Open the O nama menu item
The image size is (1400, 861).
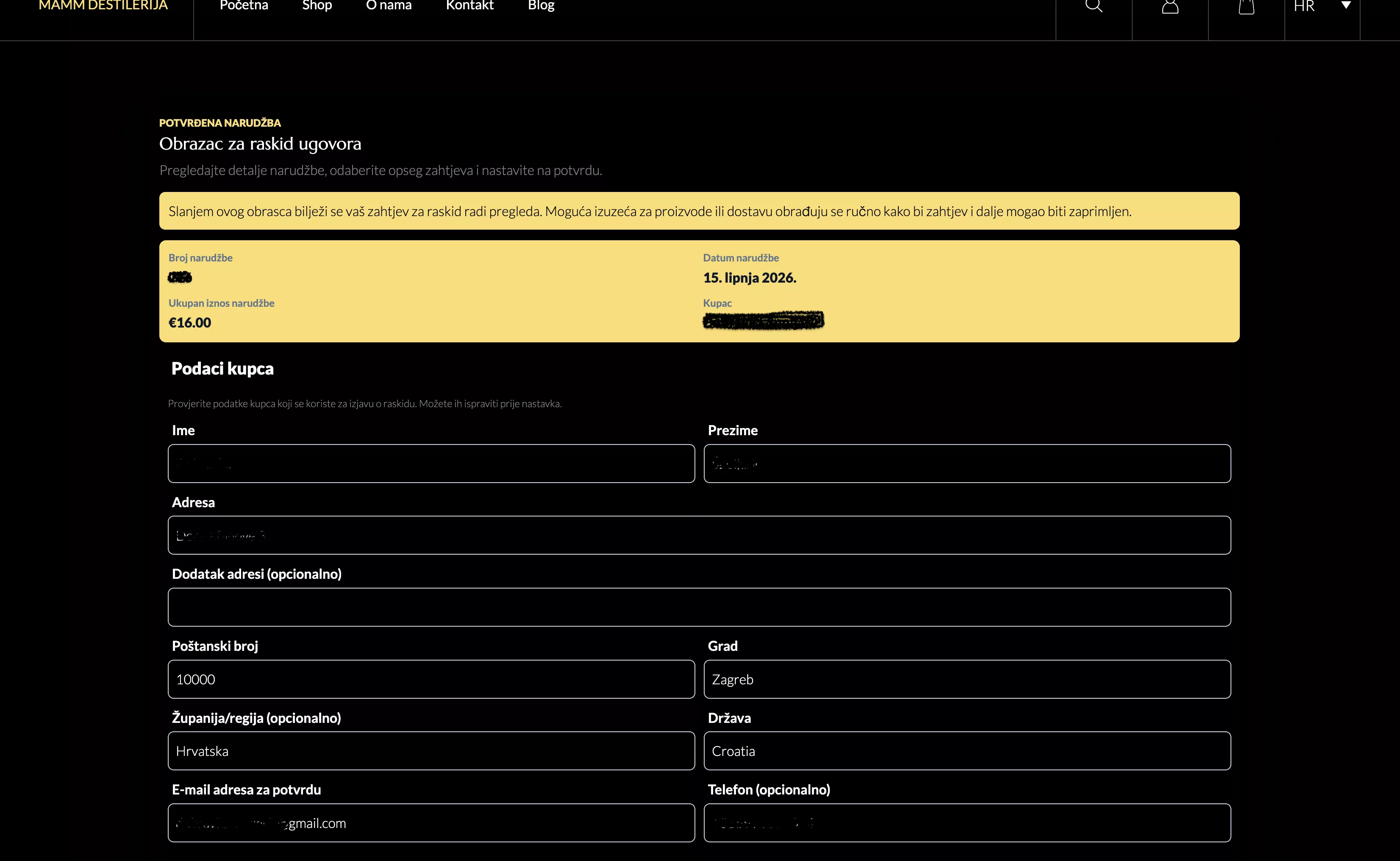[x=389, y=6]
